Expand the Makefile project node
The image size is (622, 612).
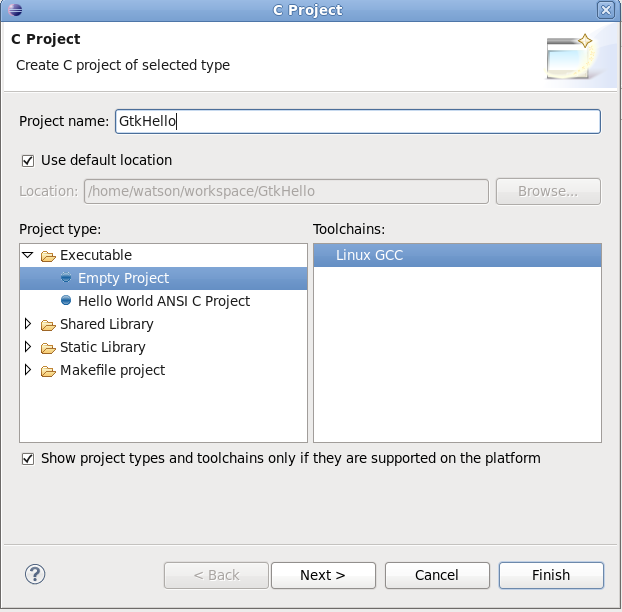point(28,370)
